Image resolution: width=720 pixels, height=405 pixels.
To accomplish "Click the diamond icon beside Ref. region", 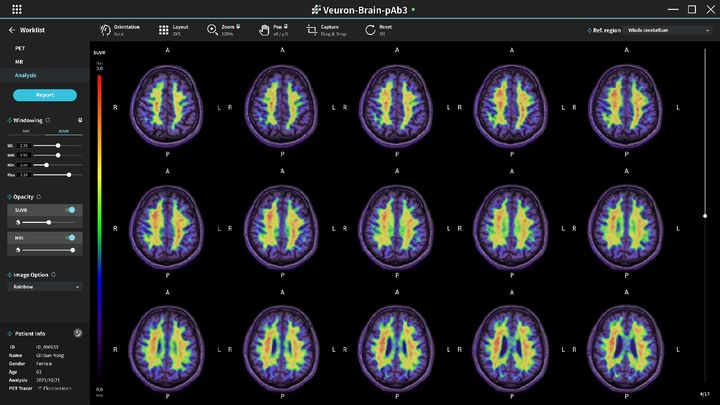I will pyautogui.click(x=589, y=30).
